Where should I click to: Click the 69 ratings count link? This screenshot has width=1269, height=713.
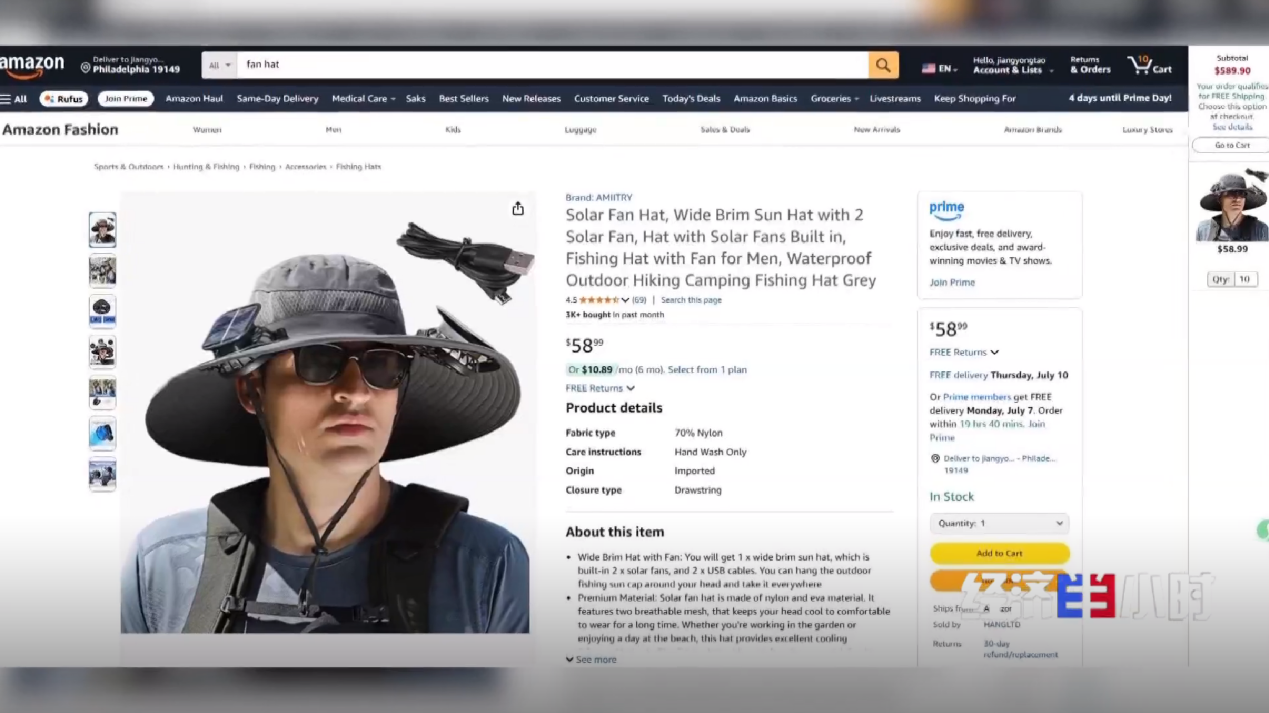[x=639, y=300]
